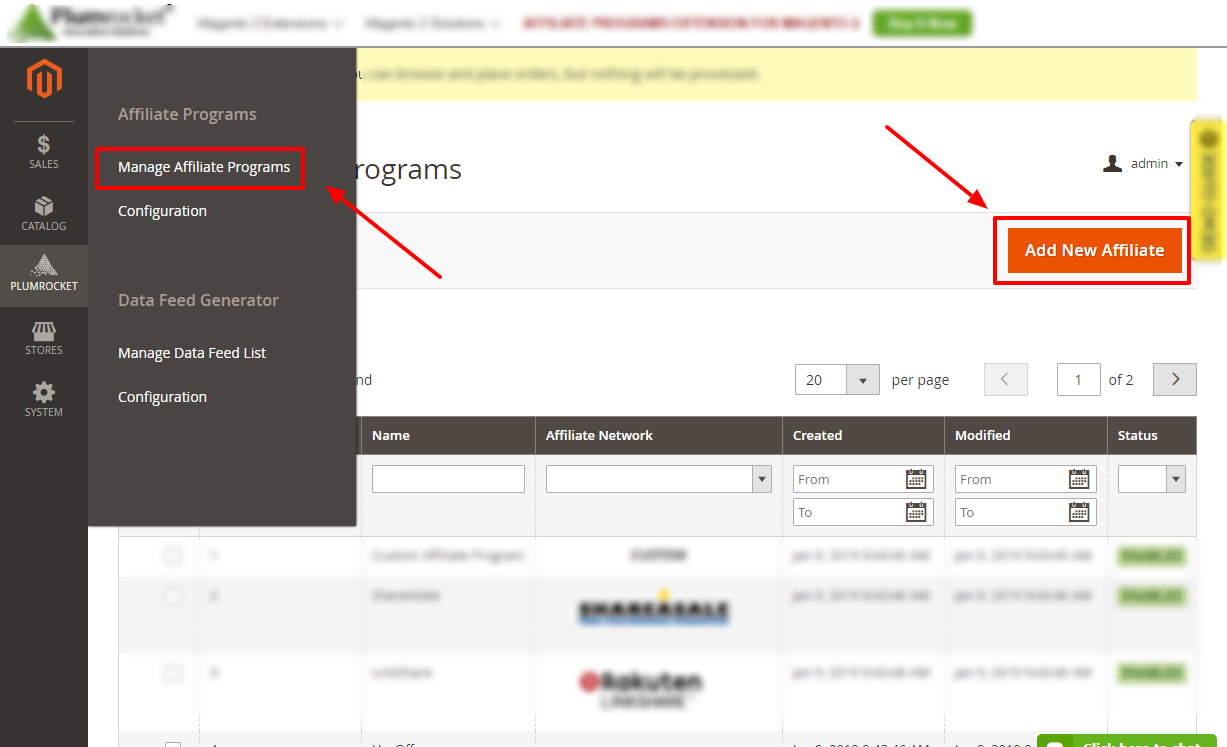Open the System sidebar menu

44,400
